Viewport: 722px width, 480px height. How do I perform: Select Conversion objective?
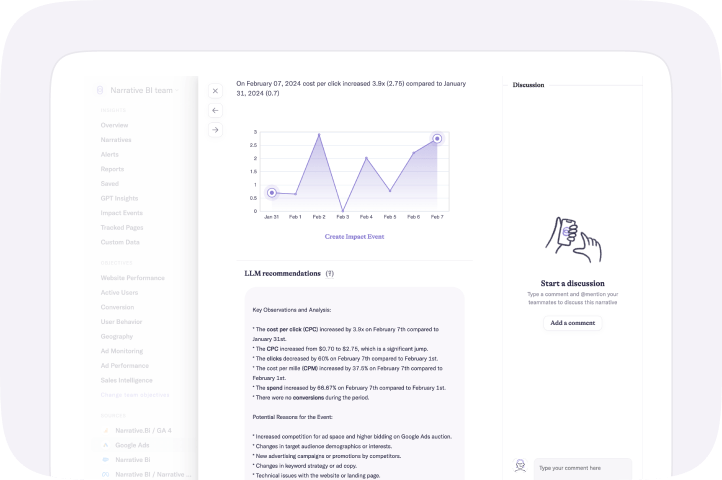(117, 307)
